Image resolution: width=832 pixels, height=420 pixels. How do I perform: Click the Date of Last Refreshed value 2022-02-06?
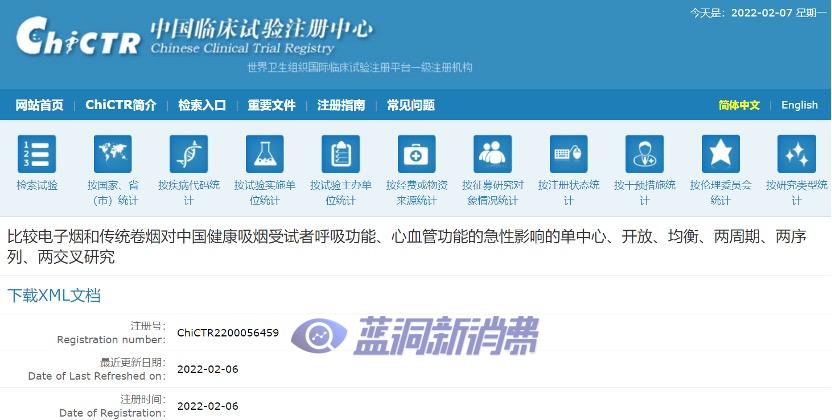[x=207, y=369]
